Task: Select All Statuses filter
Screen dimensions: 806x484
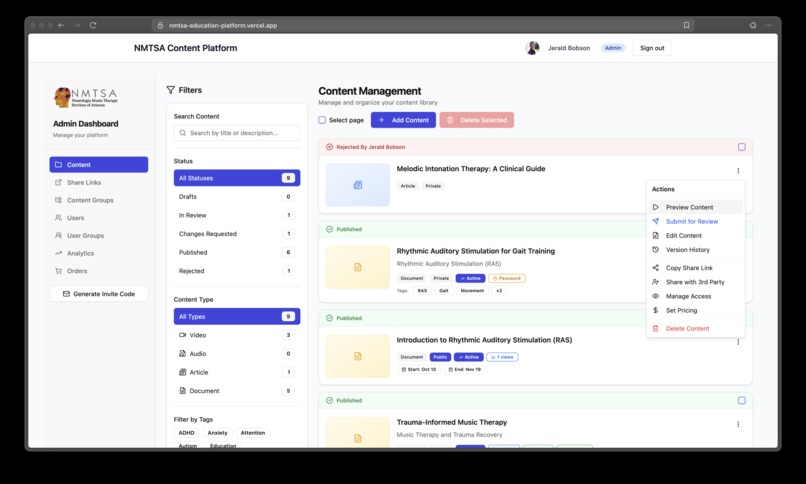Action: [237, 178]
